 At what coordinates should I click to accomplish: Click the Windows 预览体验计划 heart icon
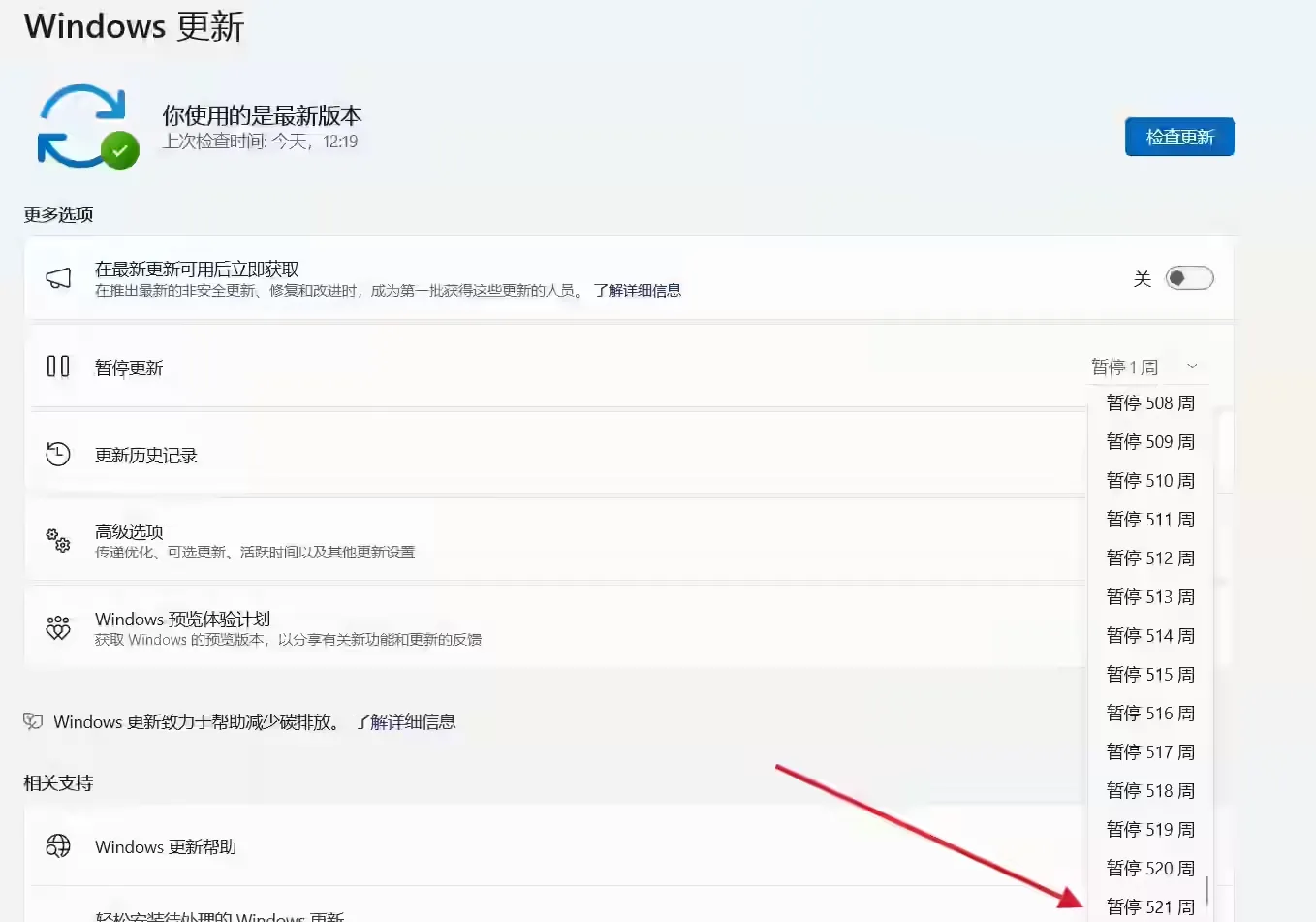click(x=58, y=627)
